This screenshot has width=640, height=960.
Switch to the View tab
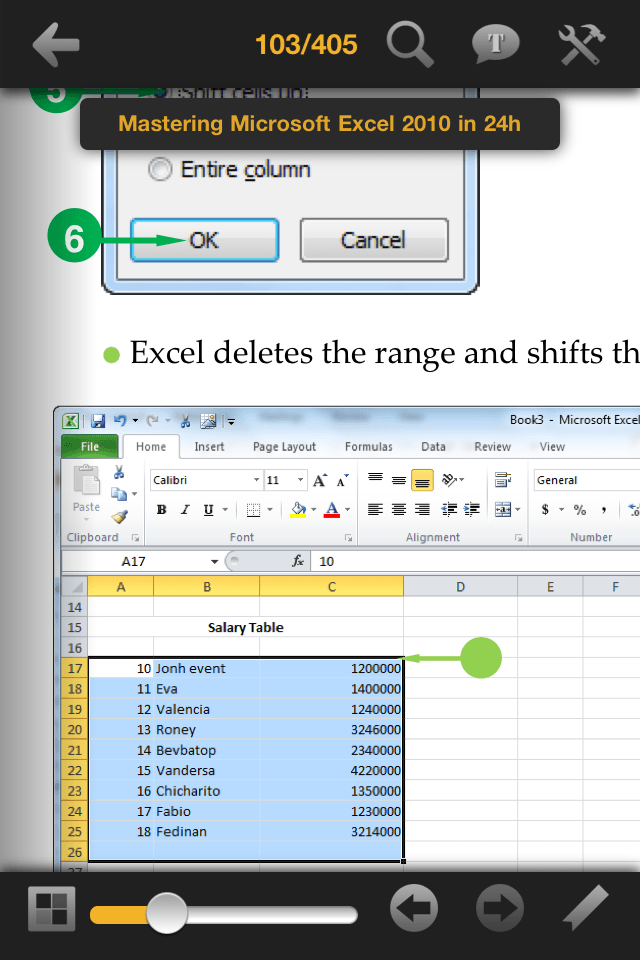[552, 446]
